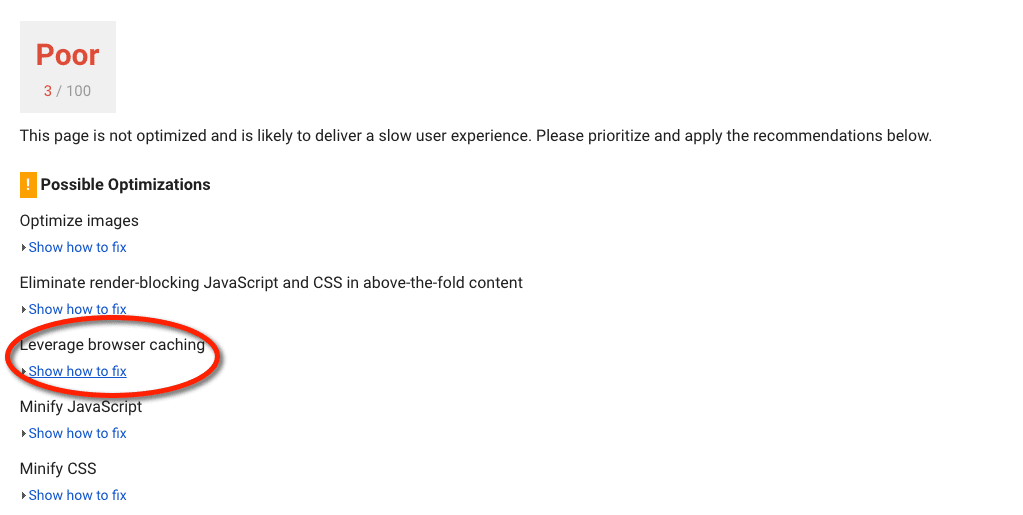Open Show how to fix under Minify CSS

pos(77,495)
